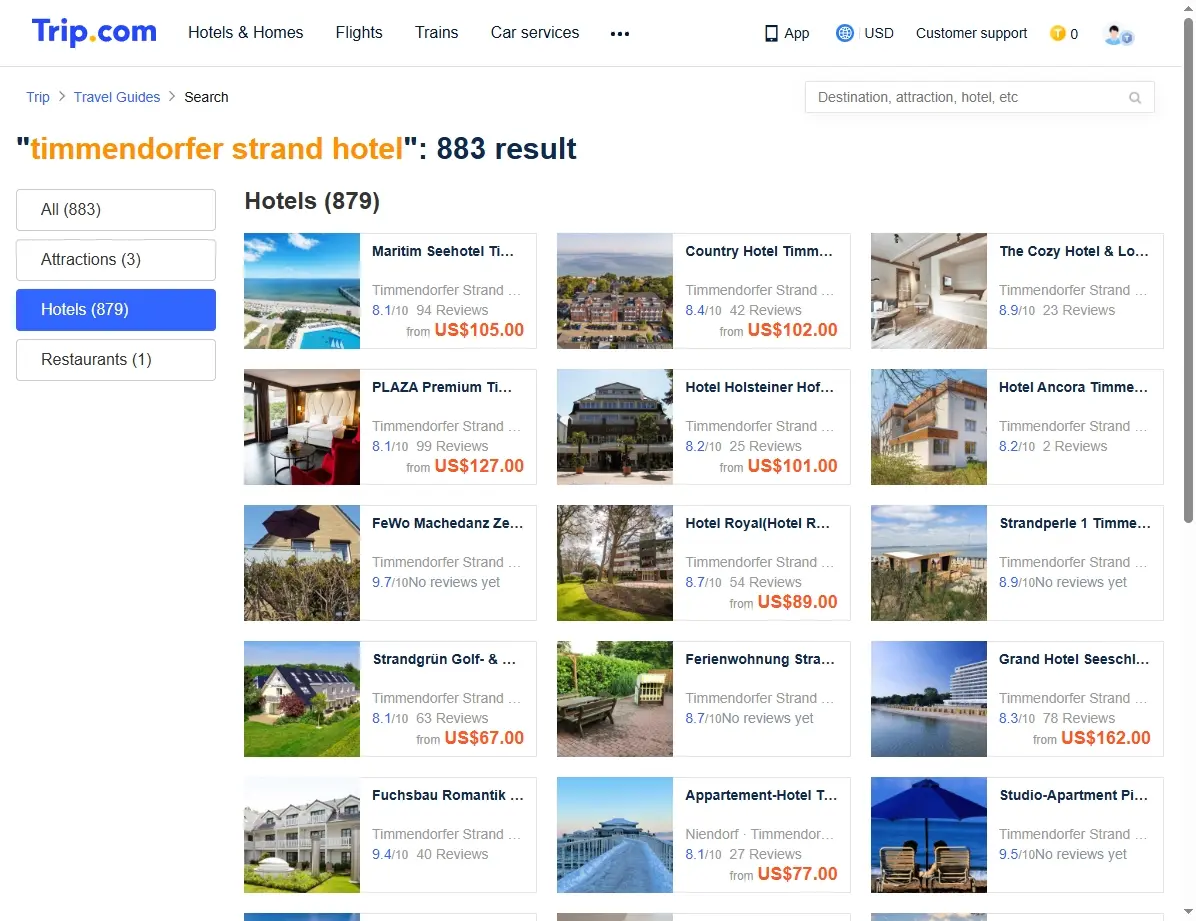
Task: Open Flights menu
Action: (x=359, y=33)
